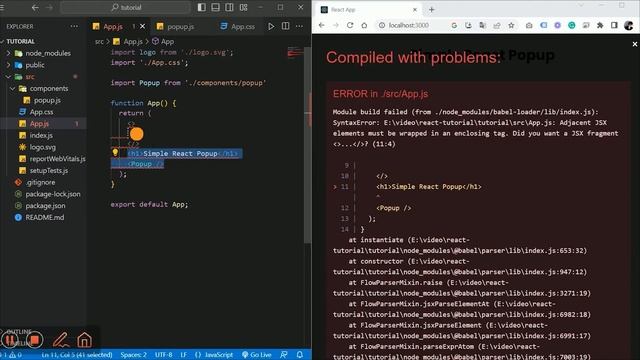The width and height of the screenshot is (640, 360).
Task: Open README.md in the file explorer
Action: 44,218
